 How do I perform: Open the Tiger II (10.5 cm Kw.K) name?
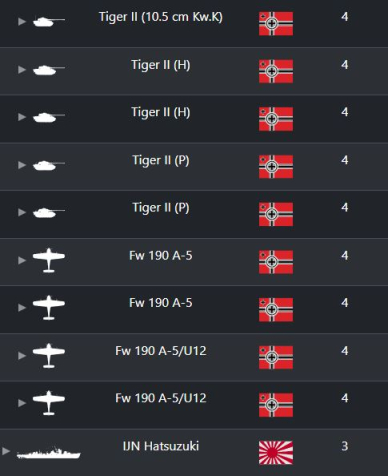coord(161,17)
